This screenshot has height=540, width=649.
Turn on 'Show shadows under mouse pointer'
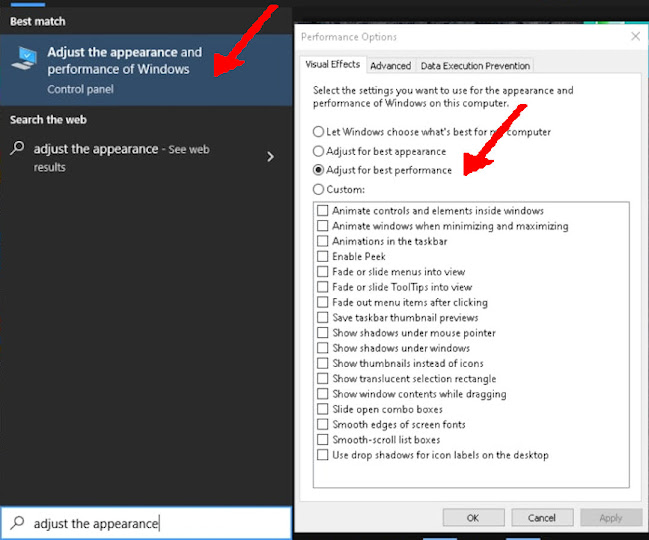pos(322,333)
